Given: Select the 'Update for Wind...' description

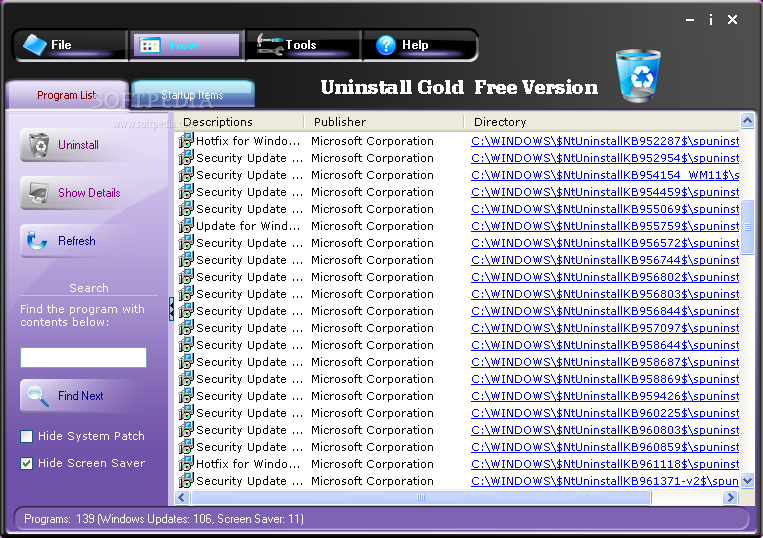Looking at the screenshot, I should [248, 226].
